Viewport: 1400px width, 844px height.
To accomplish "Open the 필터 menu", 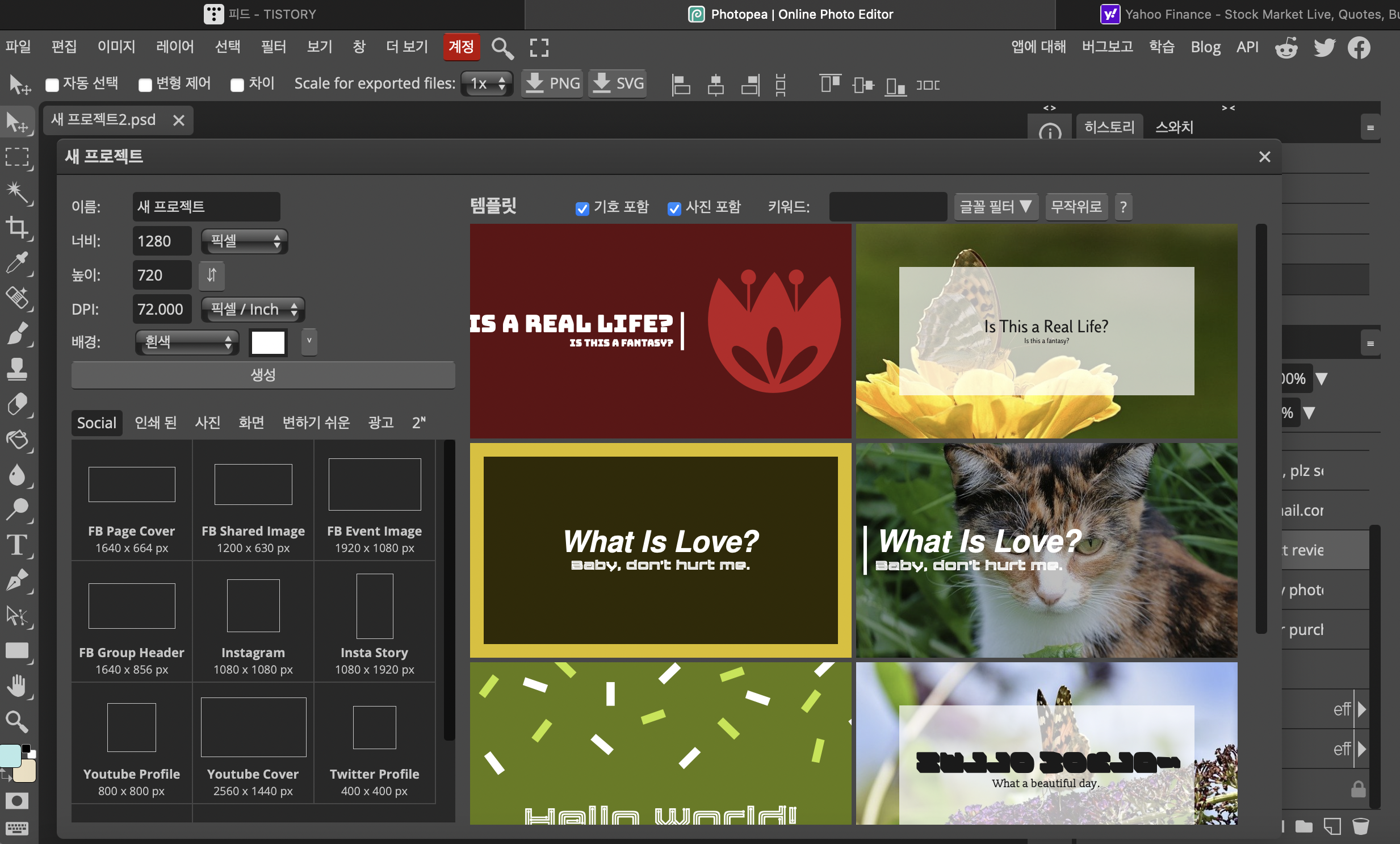I will pos(273,47).
